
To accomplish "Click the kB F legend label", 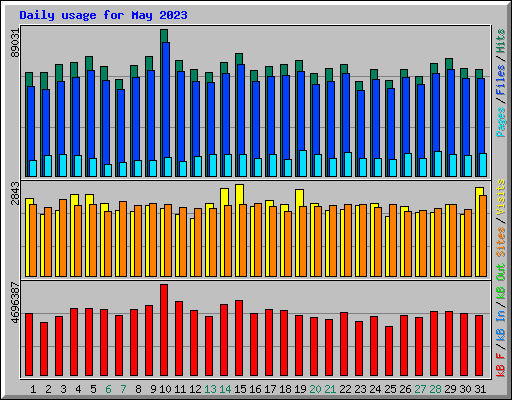I will point(500,364).
